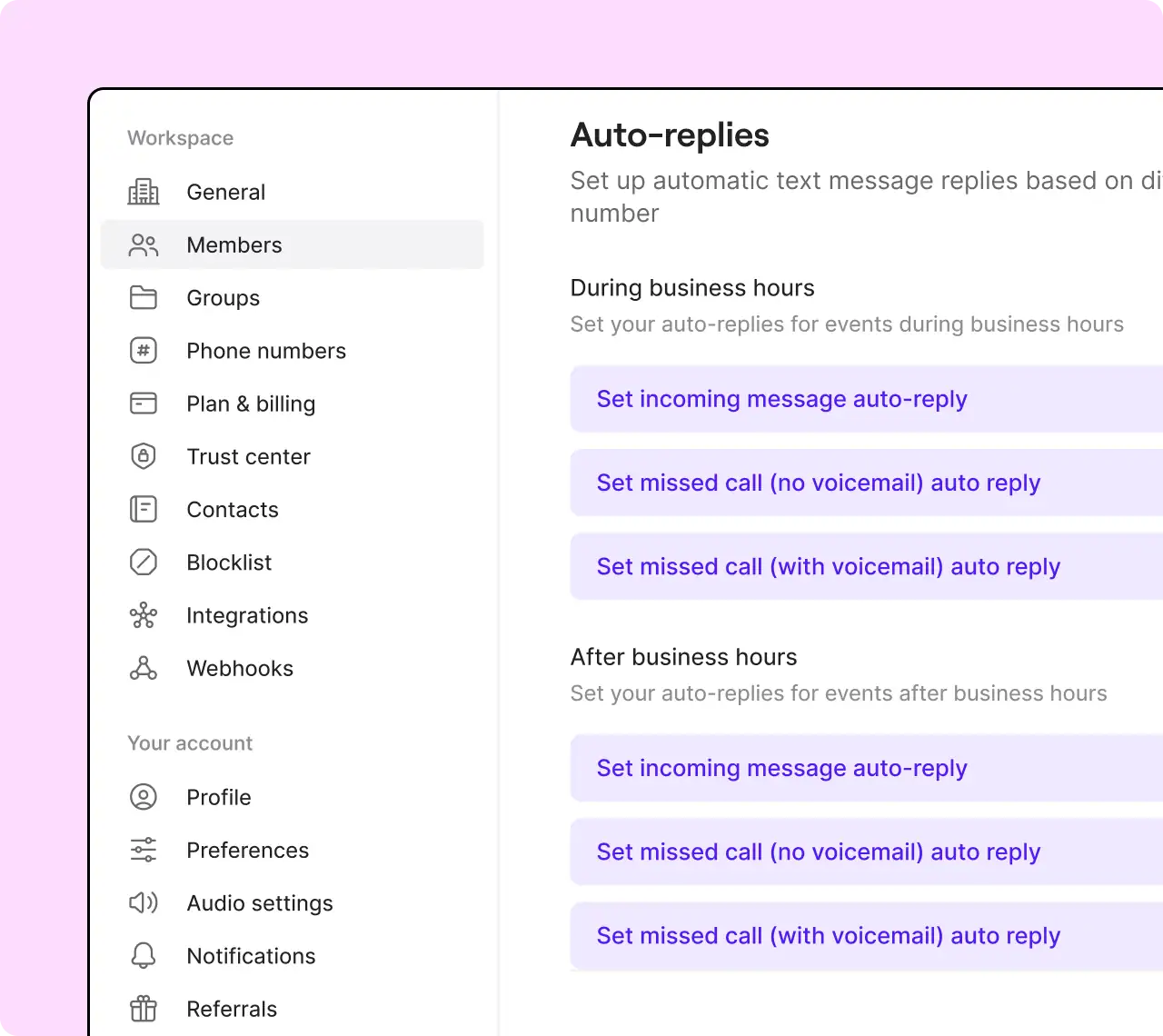Click the Preferences sliders icon
Image resolution: width=1163 pixels, height=1036 pixels.
pos(144,850)
